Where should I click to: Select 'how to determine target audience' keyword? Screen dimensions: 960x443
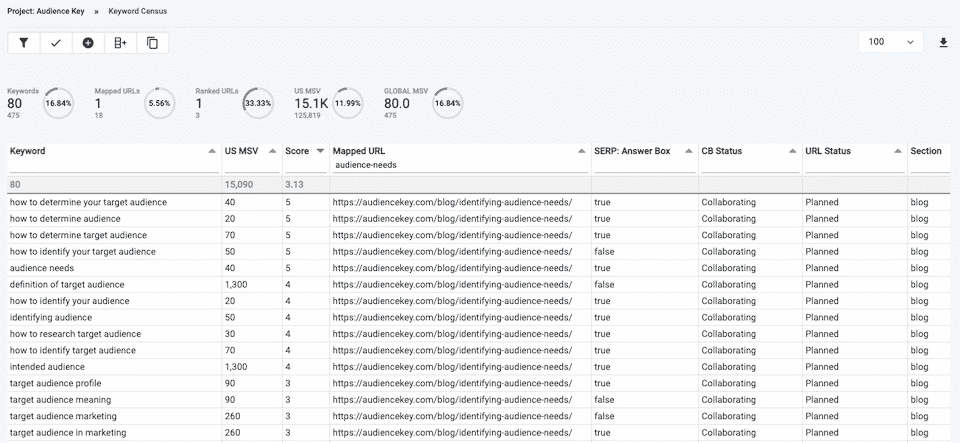78,236
